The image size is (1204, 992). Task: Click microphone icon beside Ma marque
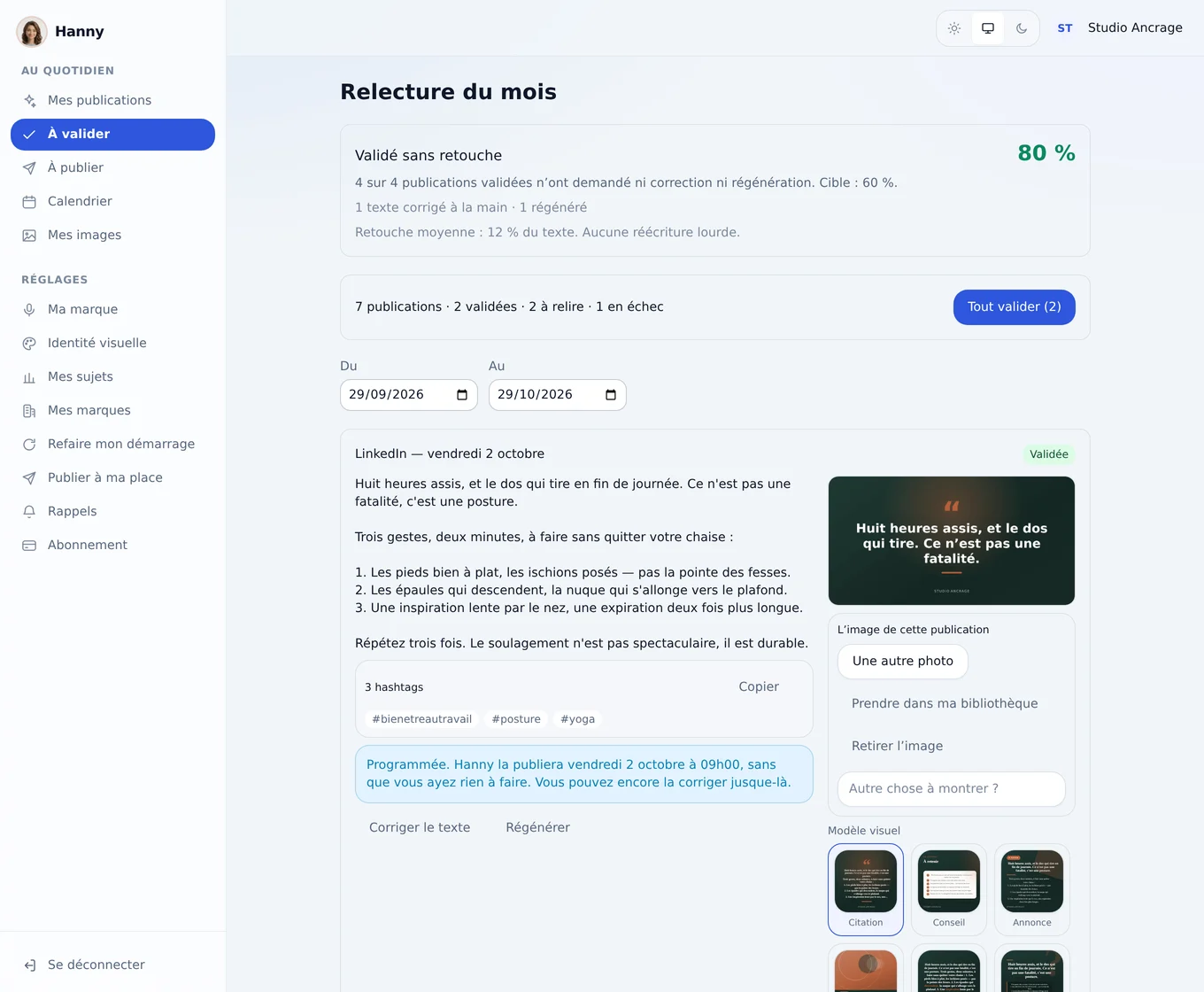tap(29, 309)
